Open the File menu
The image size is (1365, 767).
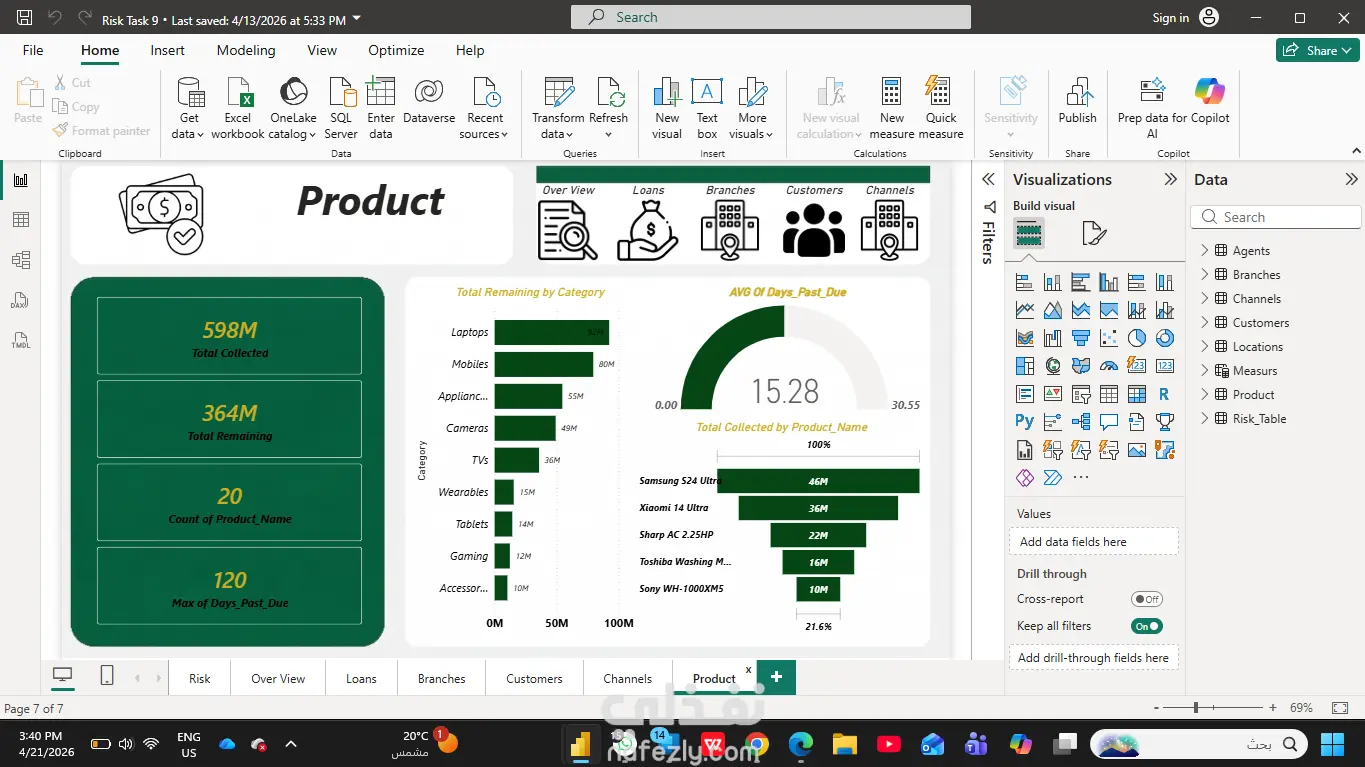click(33, 50)
